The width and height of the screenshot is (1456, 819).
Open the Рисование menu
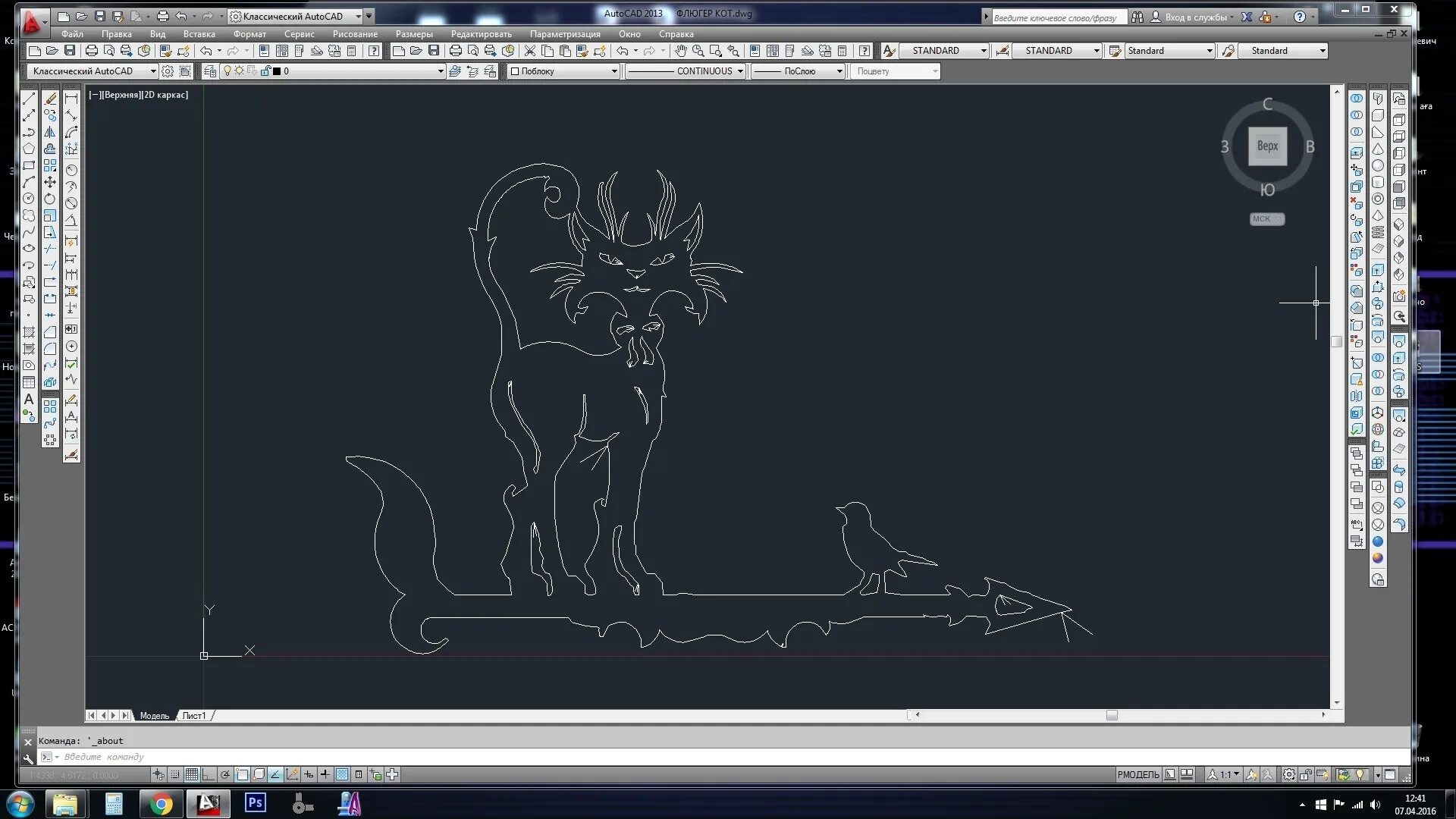coord(355,34)
